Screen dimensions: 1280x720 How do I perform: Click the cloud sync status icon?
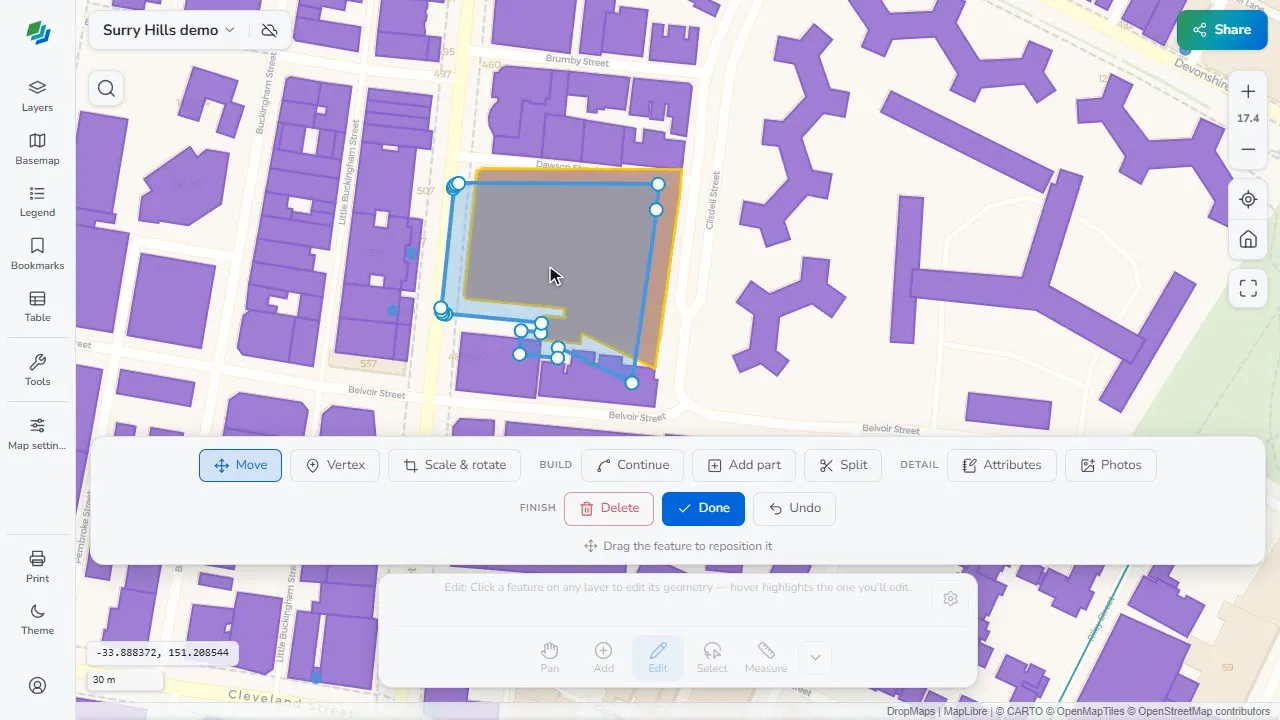pyautogui.click(x=269, y=30)
